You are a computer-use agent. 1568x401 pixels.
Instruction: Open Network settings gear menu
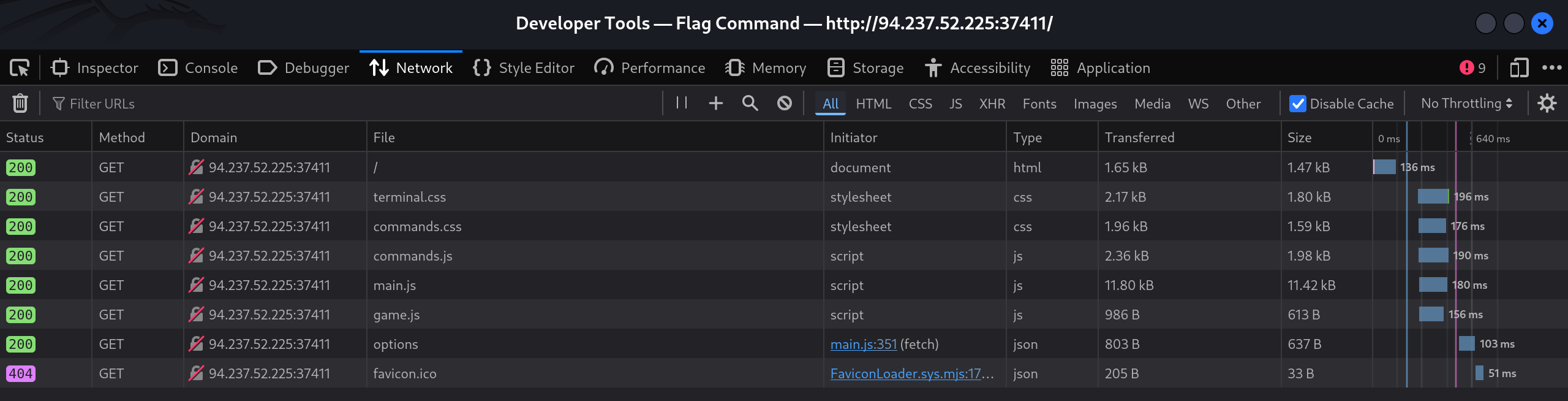pyautogui.click(x=1547, y=103)
